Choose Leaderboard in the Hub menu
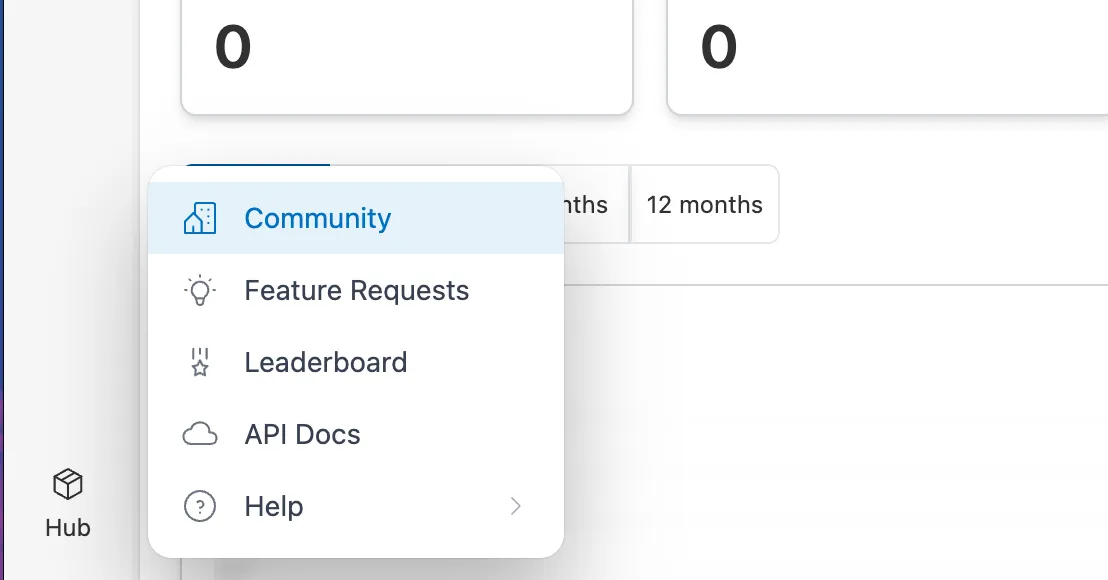The image size is (1108, 580). [x=325, y=362]
